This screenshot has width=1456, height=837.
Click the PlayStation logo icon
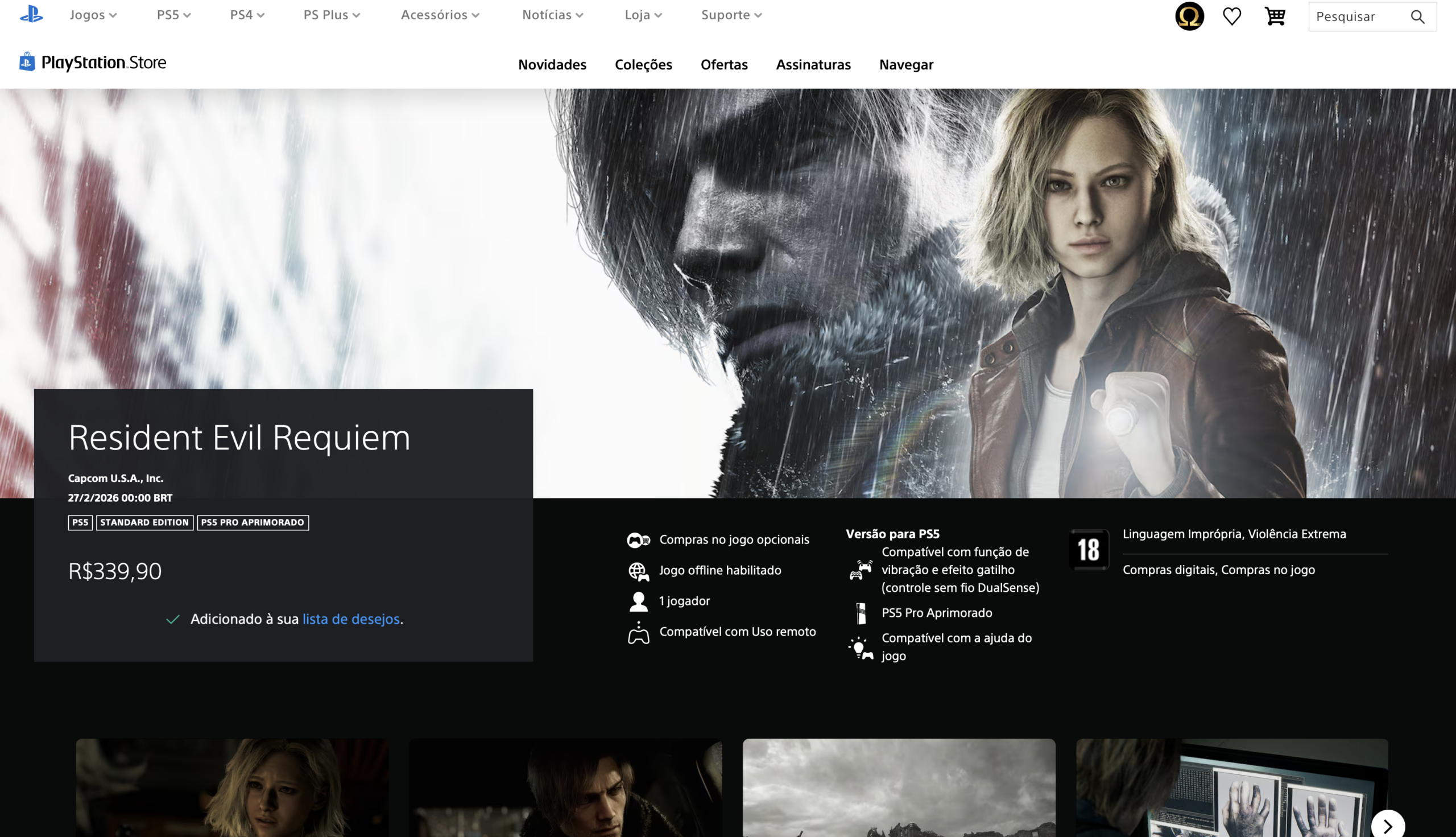click(x=31, y=14)
